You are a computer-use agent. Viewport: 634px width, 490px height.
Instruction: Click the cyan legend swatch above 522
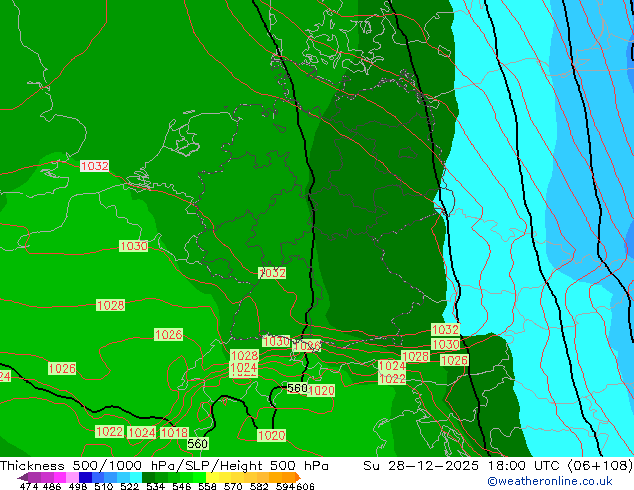point(136,477)
